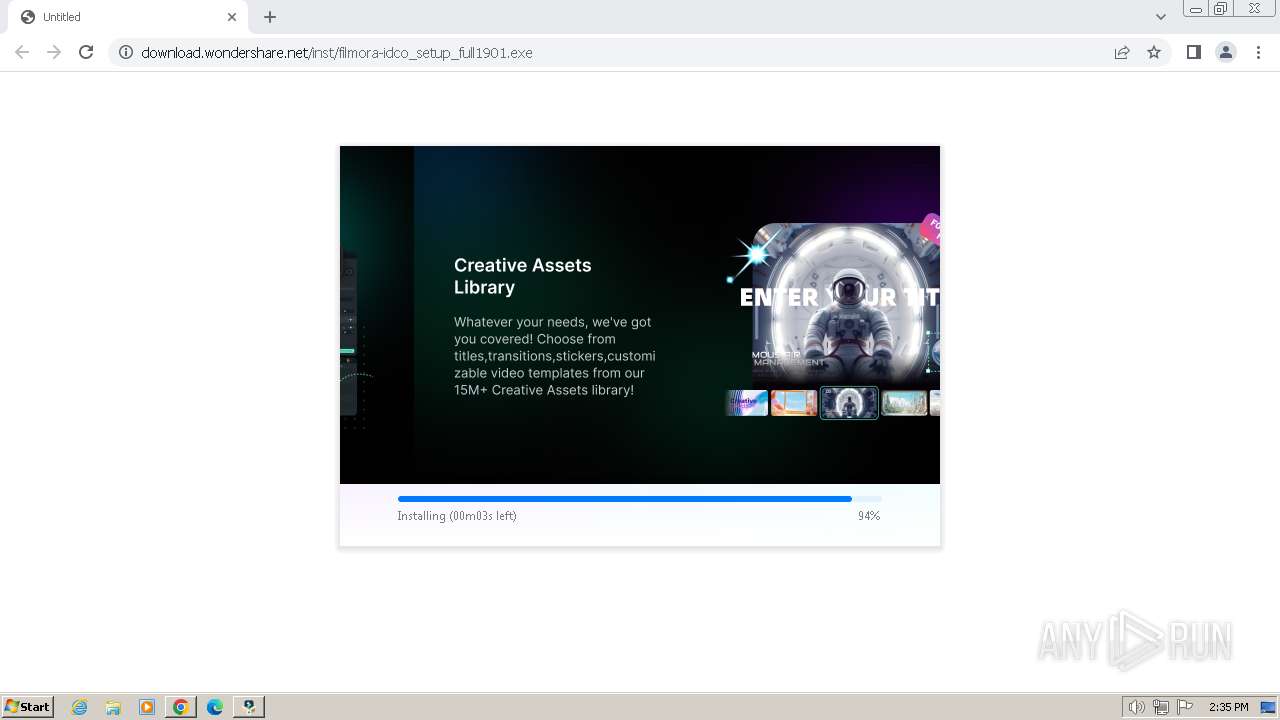Open the volume speaker tray icon
1280x720 pixels.
tap(1136, 707)
